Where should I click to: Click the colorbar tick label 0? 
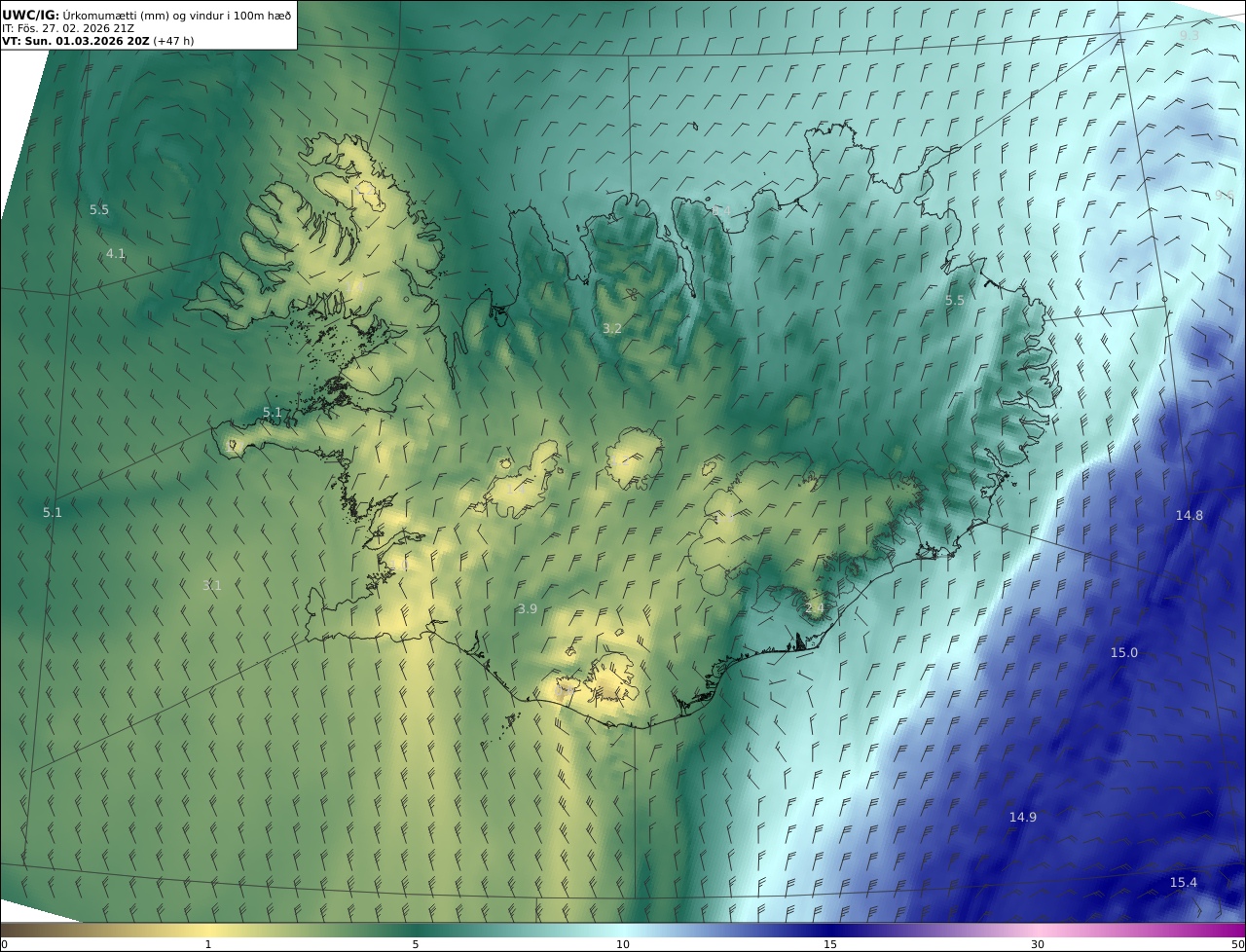4,944
